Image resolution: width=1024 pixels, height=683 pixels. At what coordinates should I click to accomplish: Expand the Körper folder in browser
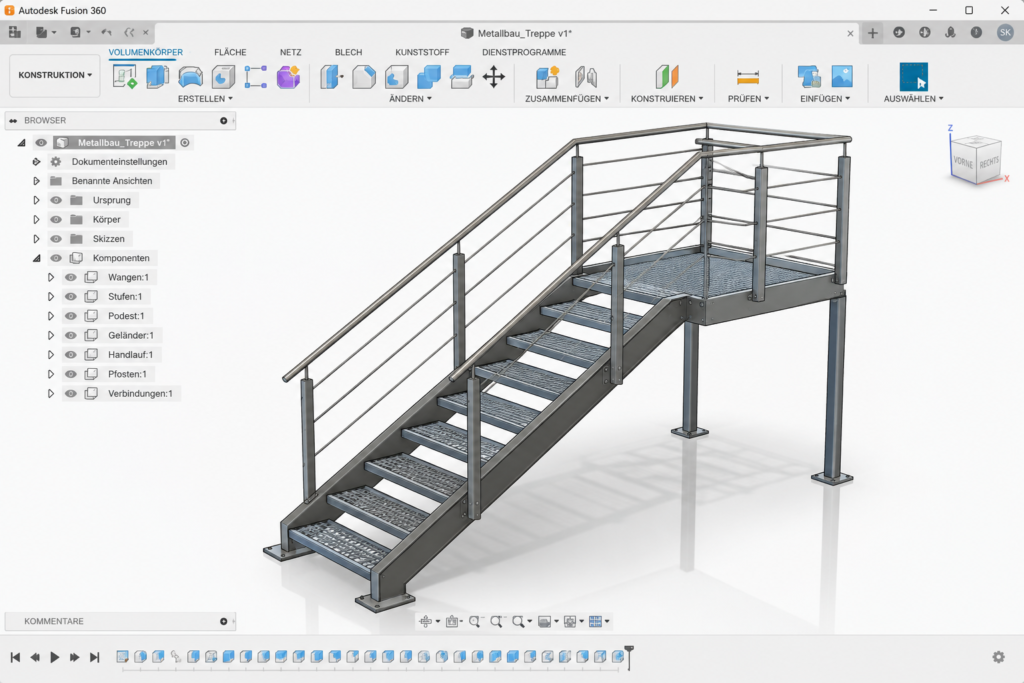[37, 219]
